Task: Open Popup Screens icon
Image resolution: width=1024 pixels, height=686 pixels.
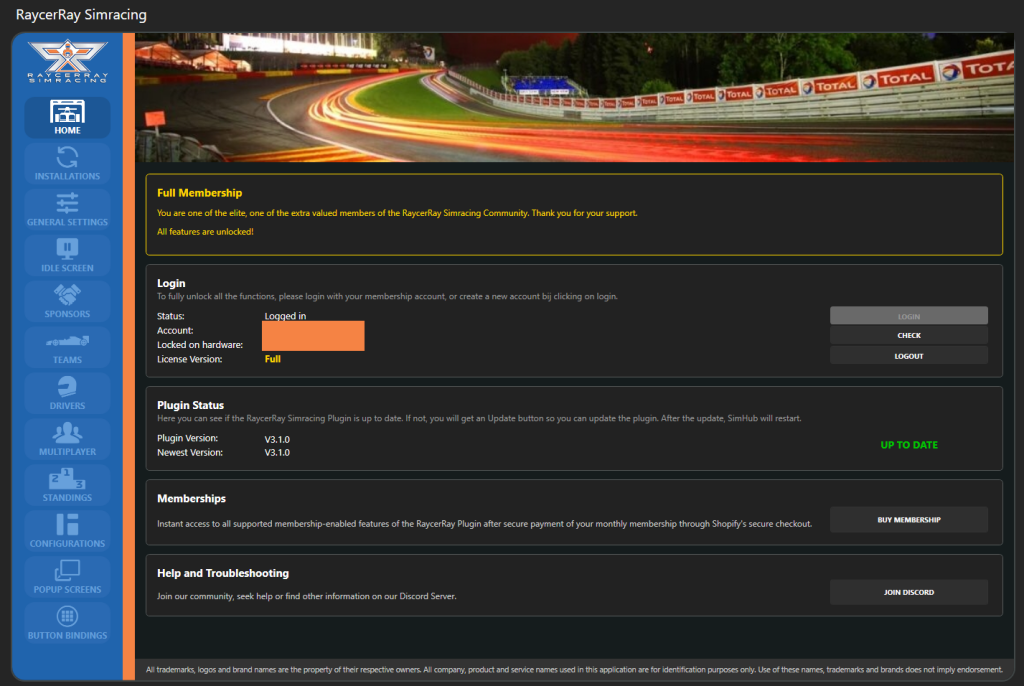Action: coord(67,571)
